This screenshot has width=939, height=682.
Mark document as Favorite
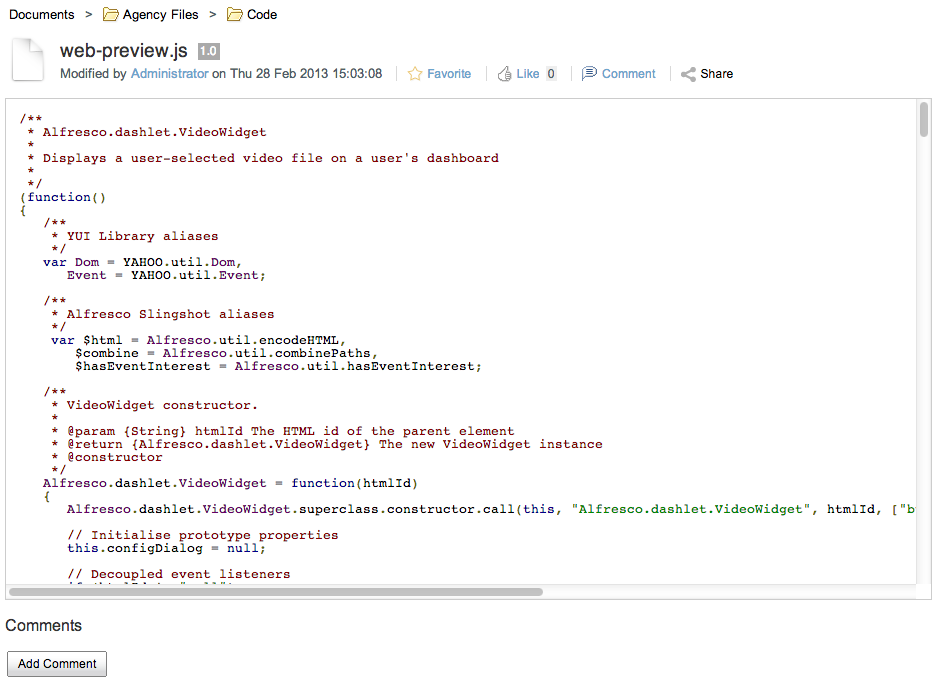449,74
